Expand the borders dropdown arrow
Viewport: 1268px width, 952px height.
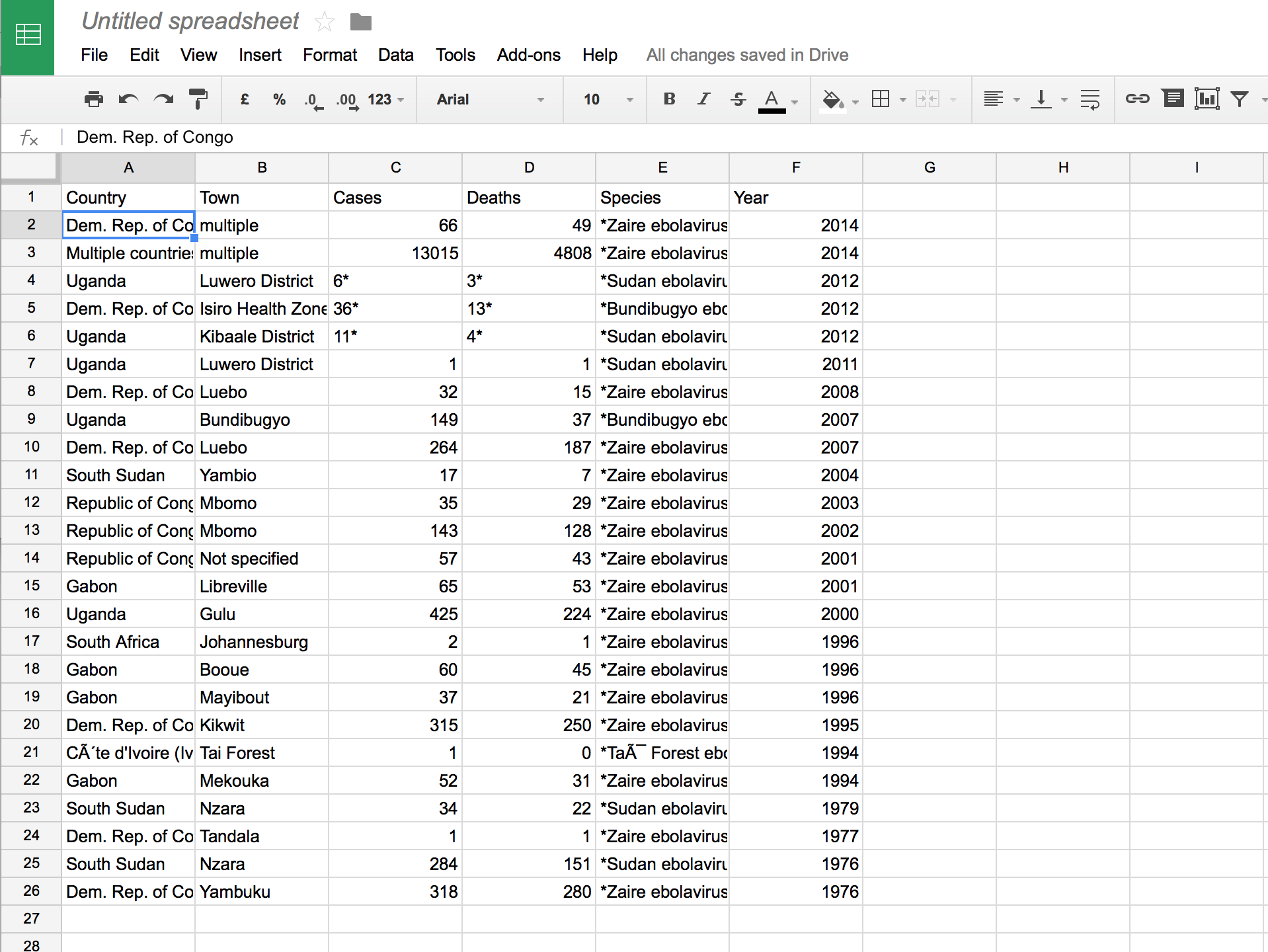[903, 100]
